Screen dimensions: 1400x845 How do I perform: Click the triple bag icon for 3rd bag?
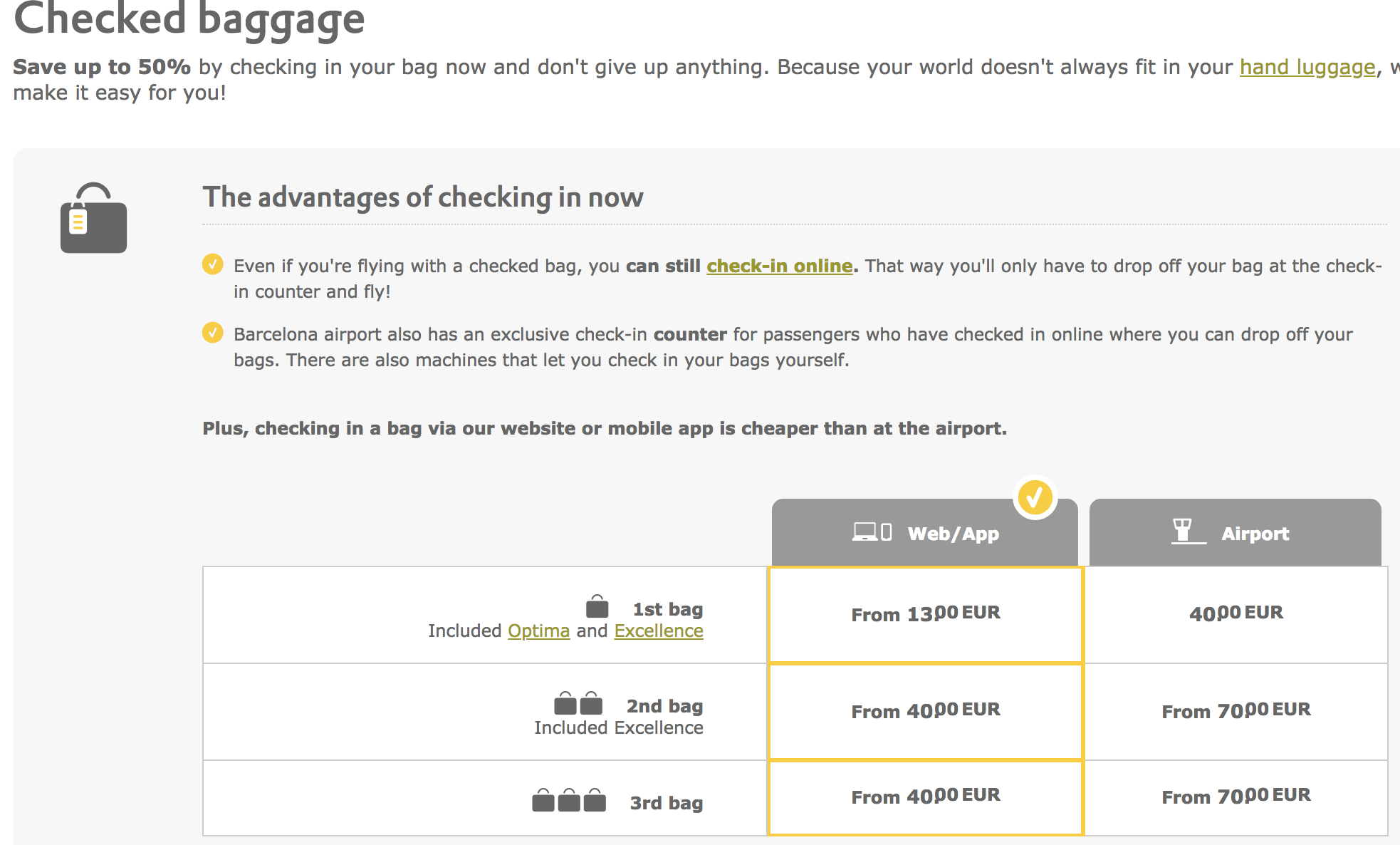[569, 800]
